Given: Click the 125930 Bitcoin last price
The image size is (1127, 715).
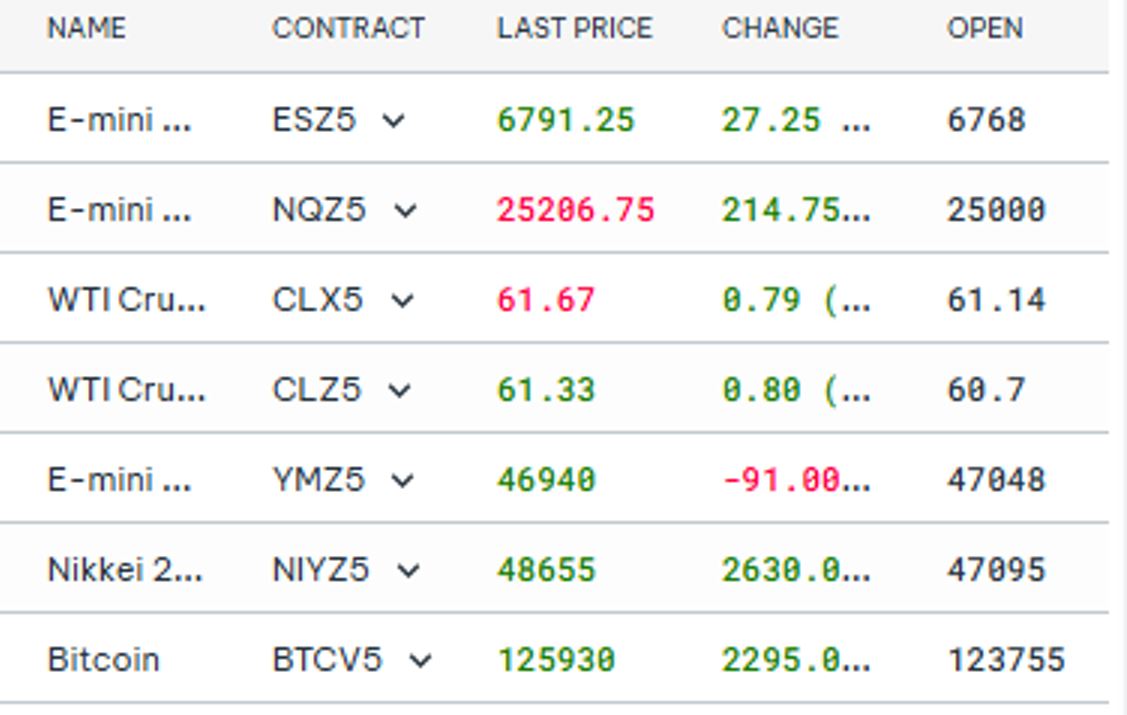Looking at the screenshot, I should pyautogui.click(x=556, y=660).
